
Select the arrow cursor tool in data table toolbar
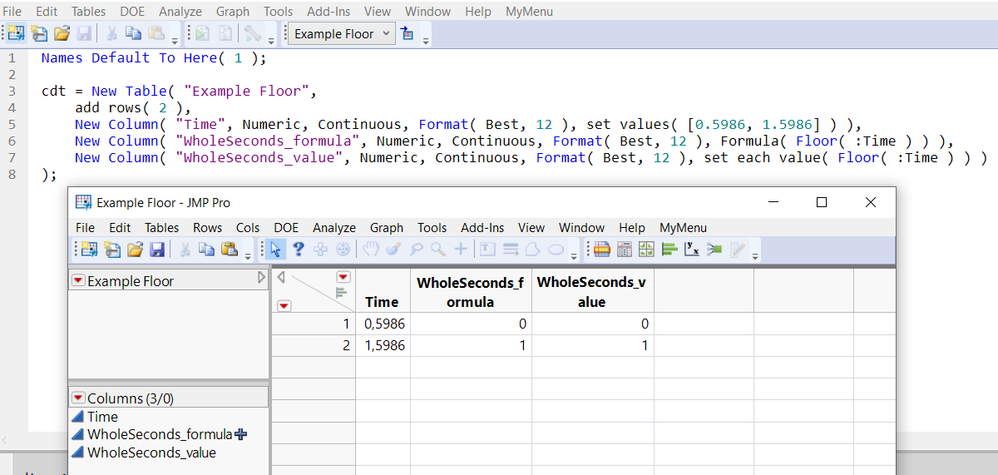click(x=276, y=249)
